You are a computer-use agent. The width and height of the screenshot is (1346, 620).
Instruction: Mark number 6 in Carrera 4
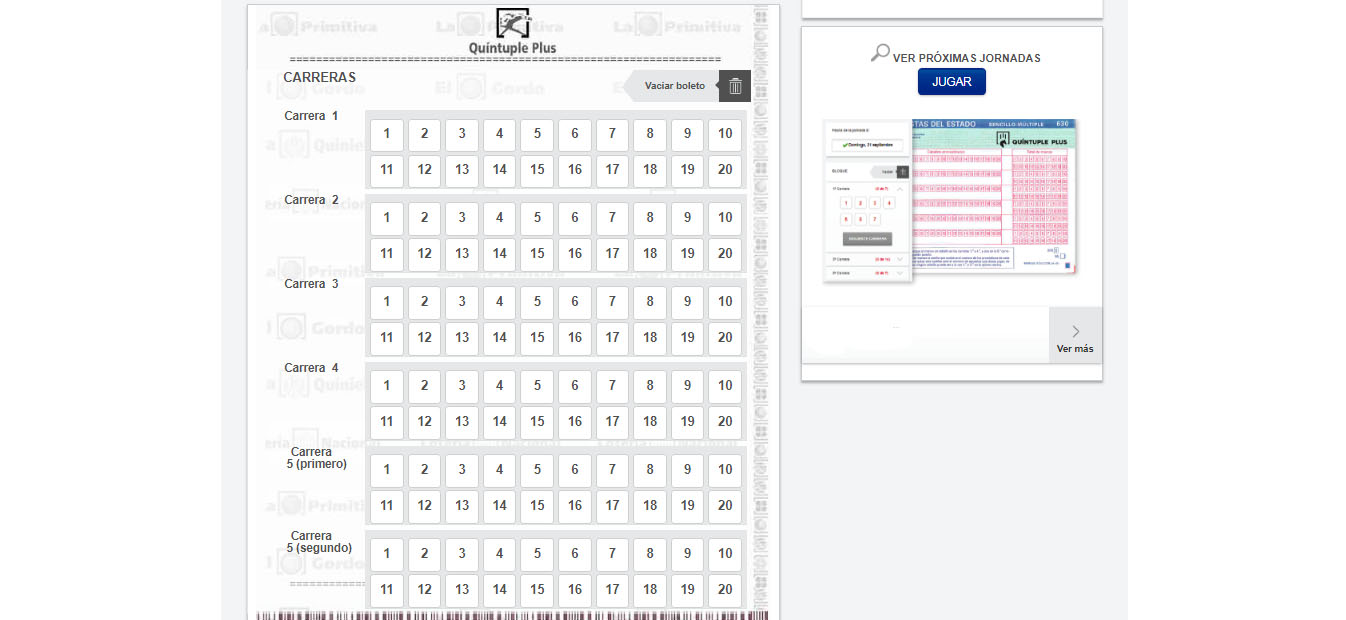(x=575, y=387)
